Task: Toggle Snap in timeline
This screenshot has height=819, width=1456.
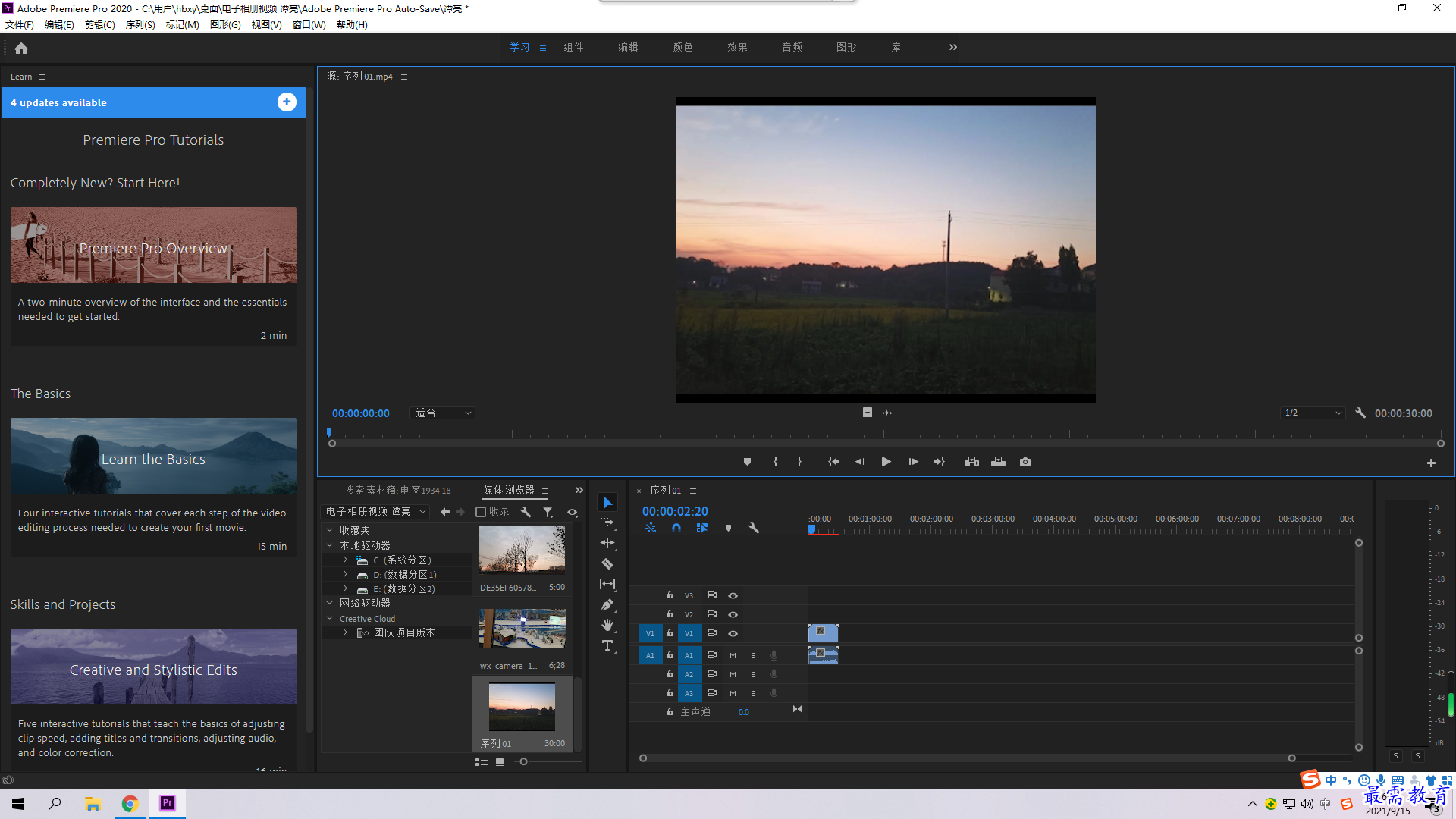Action: pos(676,528)
